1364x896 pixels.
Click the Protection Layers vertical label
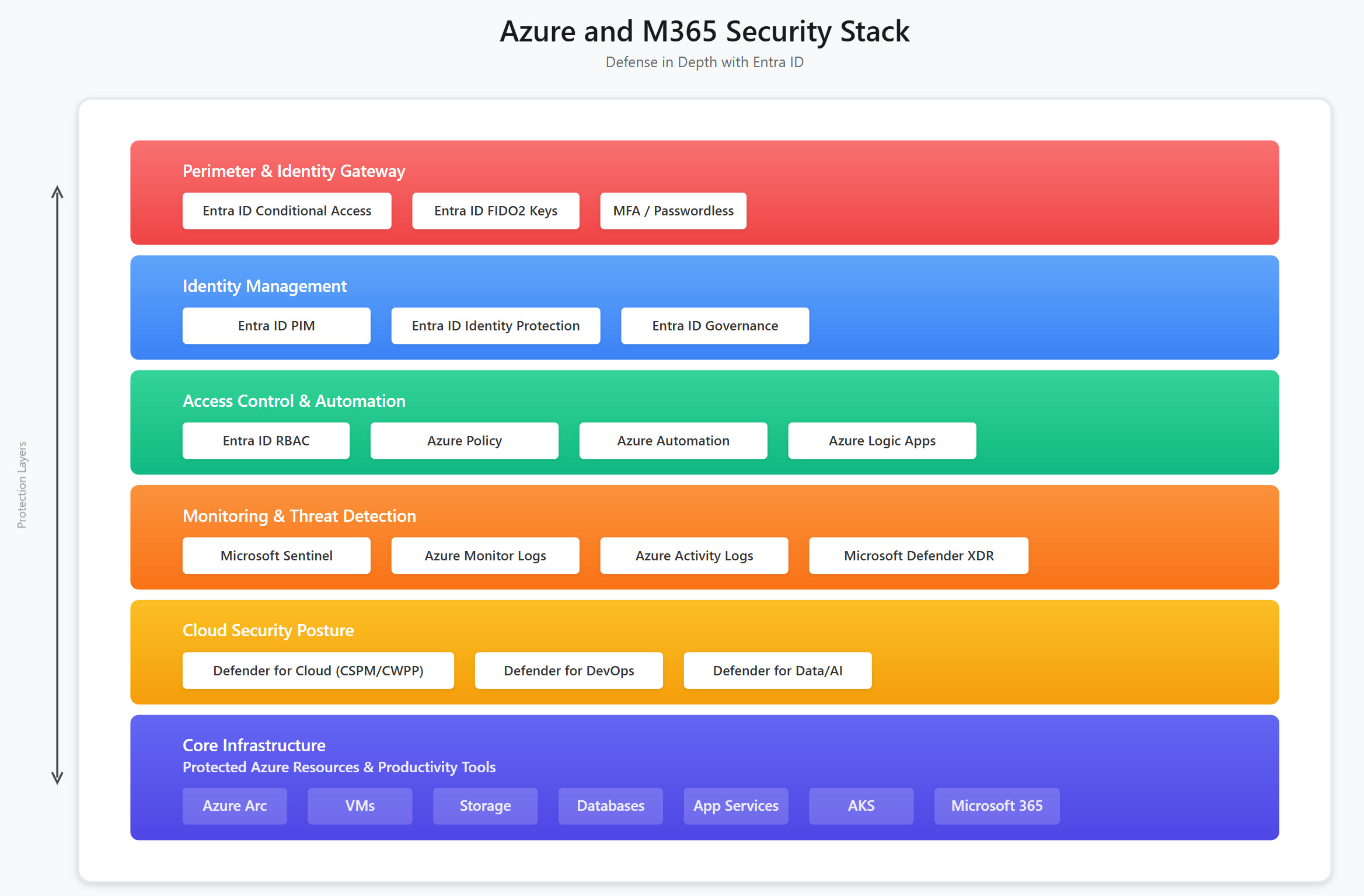[22, 485]
